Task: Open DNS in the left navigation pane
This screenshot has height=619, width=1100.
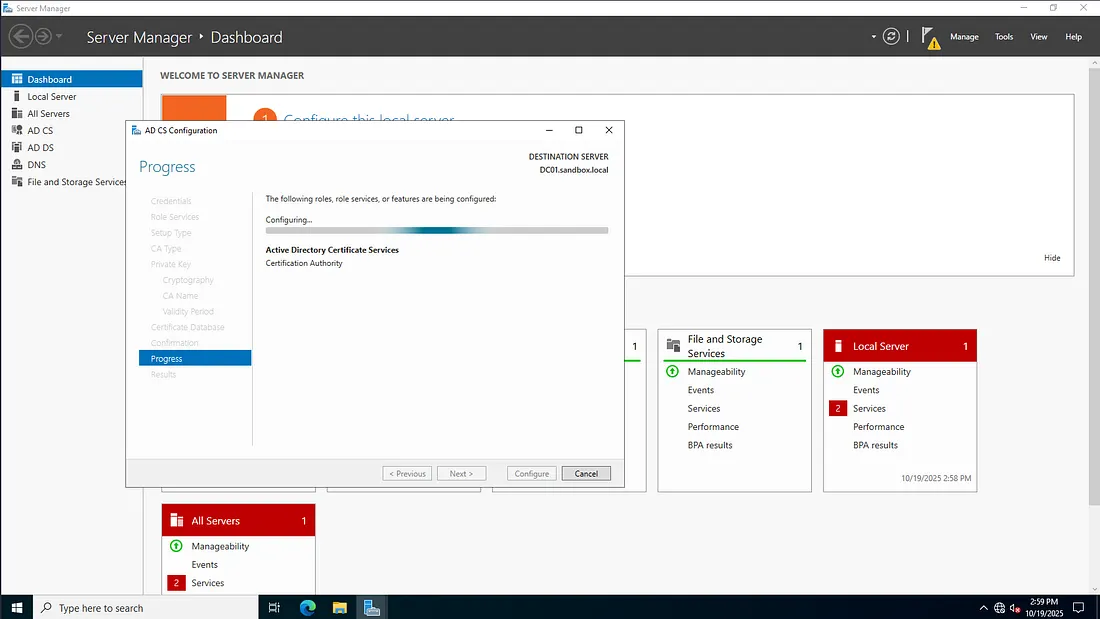Action: [36, 165]
